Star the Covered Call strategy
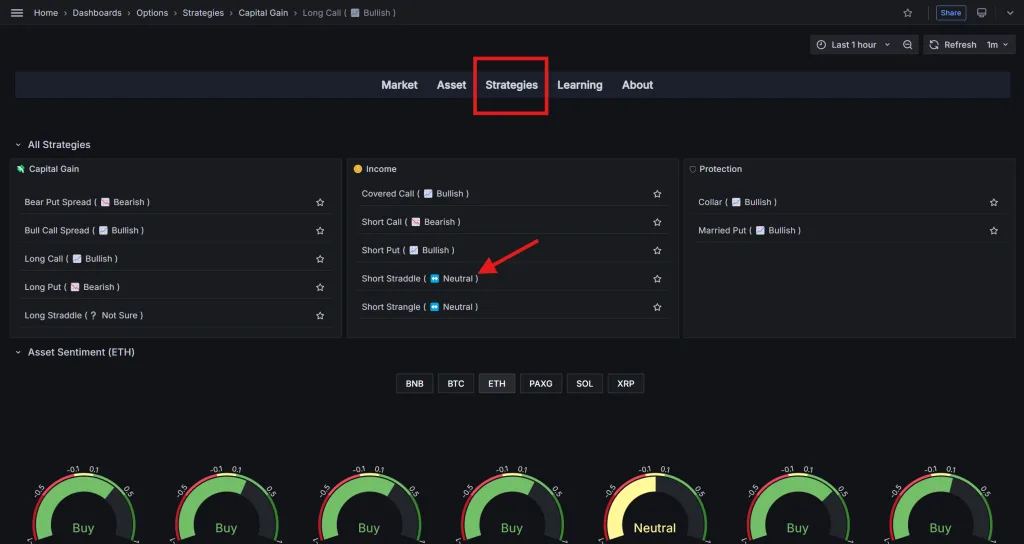The width and height of the screenshot is (1024, 544). [657, 194]
